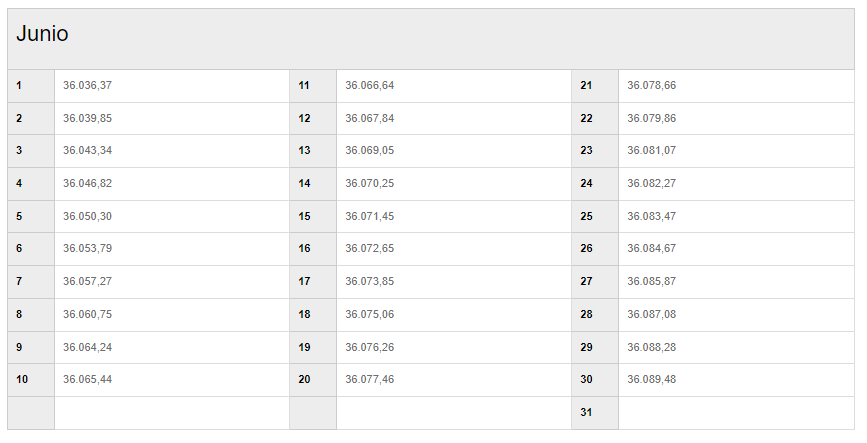867x443 pixels.
Task: Select the value 36.081,07 for day 23
Action: click(x=651, y=150)
